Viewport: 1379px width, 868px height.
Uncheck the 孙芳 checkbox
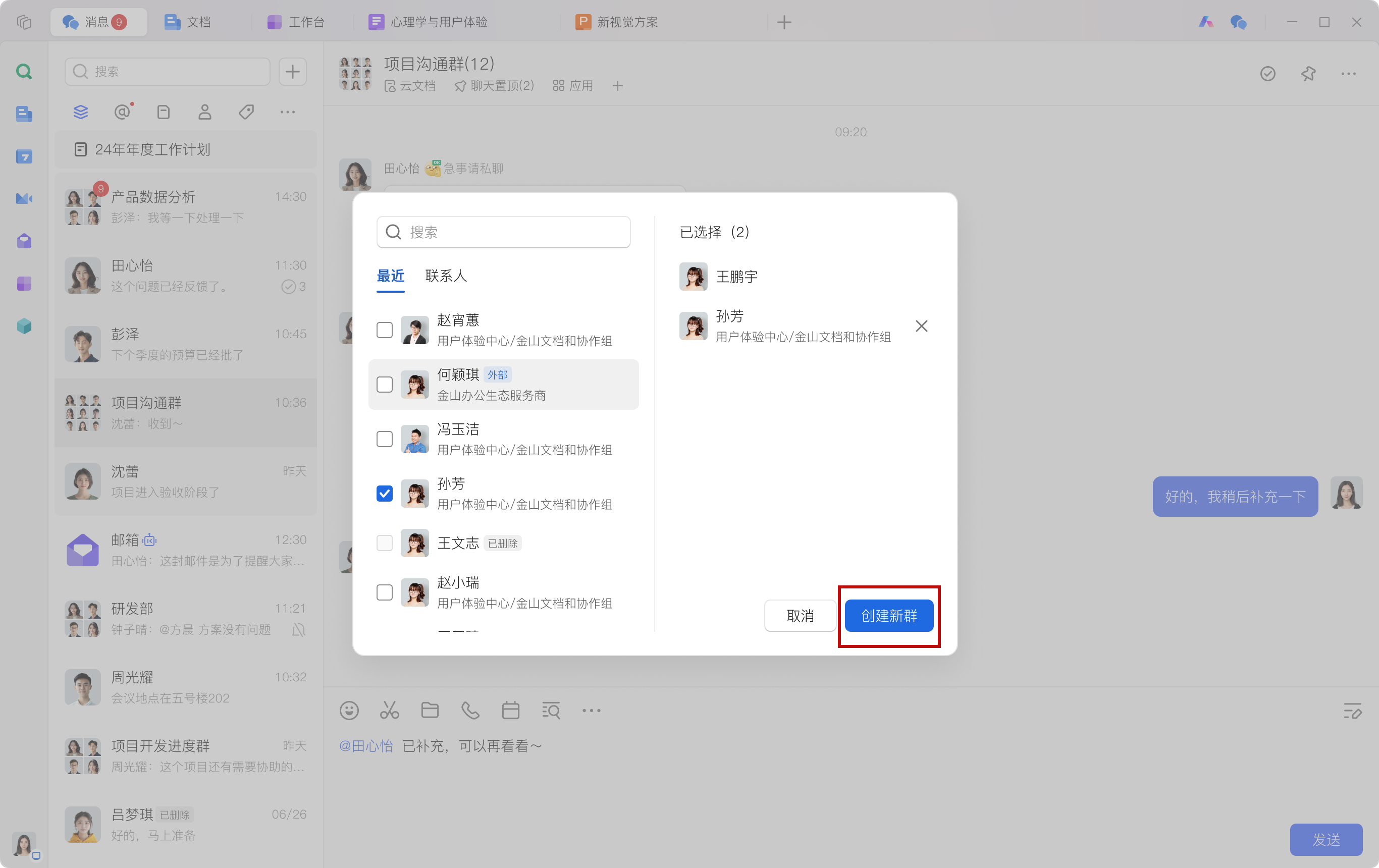click(x=384, y=493)
